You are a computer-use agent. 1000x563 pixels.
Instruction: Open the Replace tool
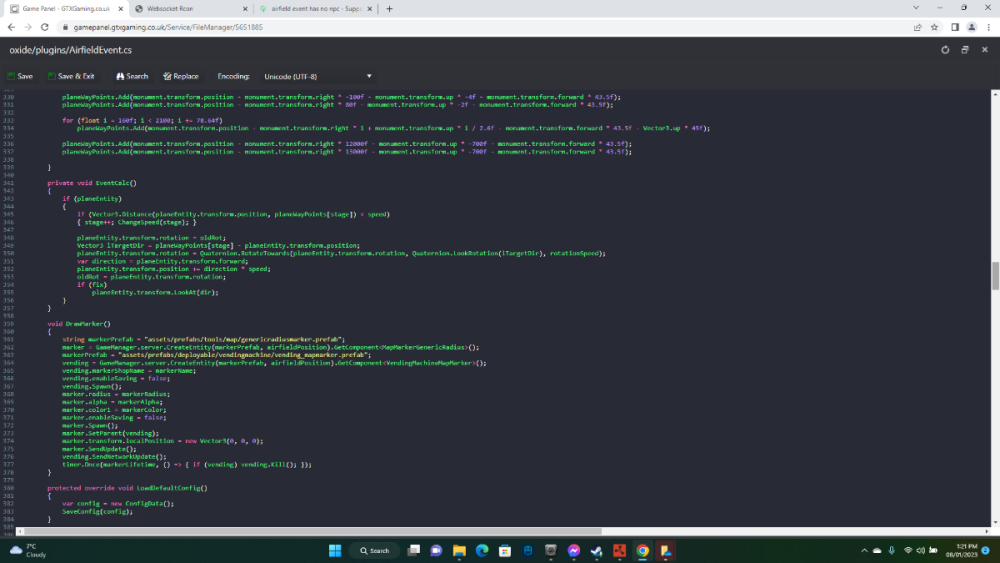180,76
